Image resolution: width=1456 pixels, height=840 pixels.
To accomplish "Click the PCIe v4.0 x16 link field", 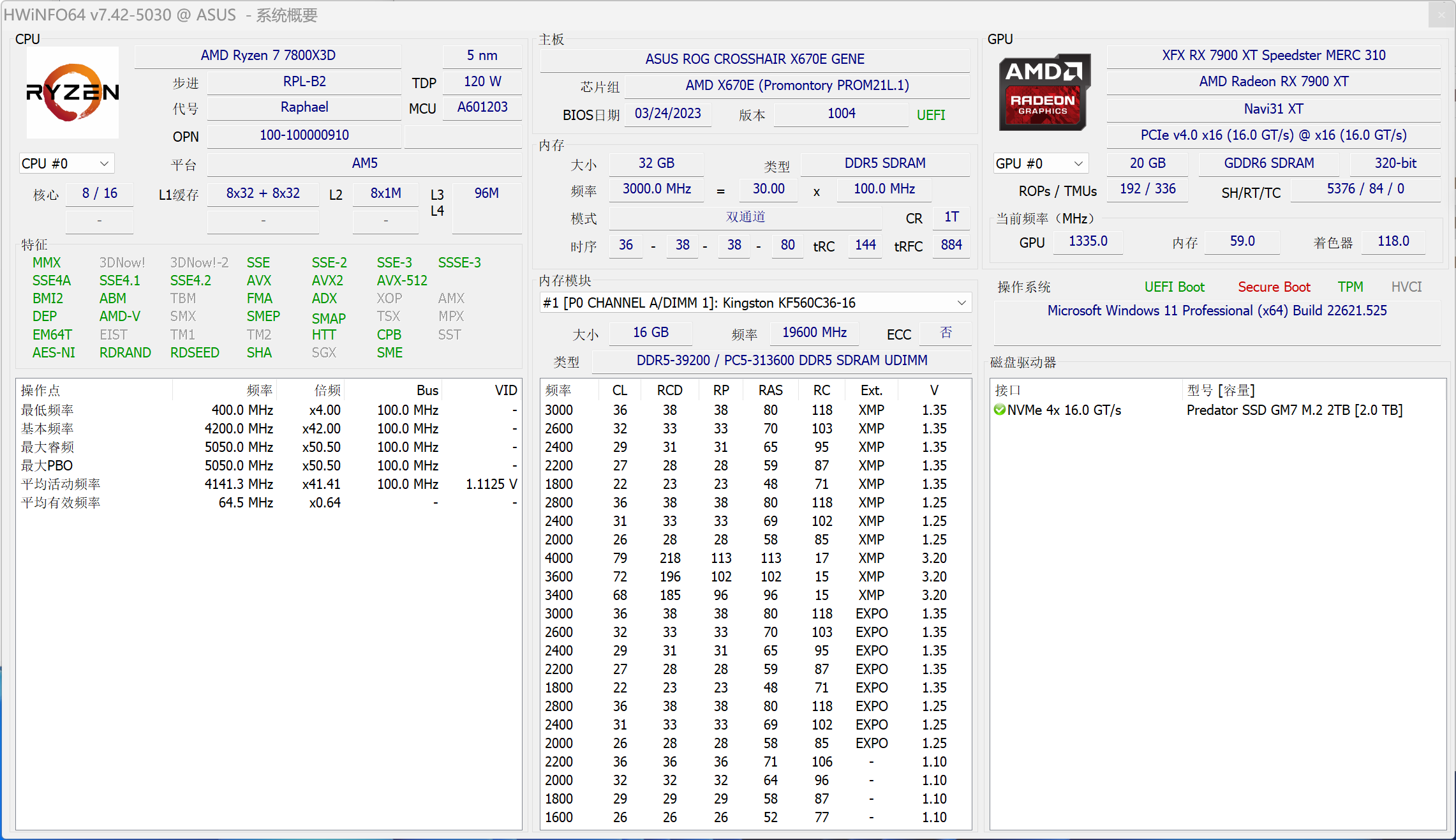I will point(1274,135).
